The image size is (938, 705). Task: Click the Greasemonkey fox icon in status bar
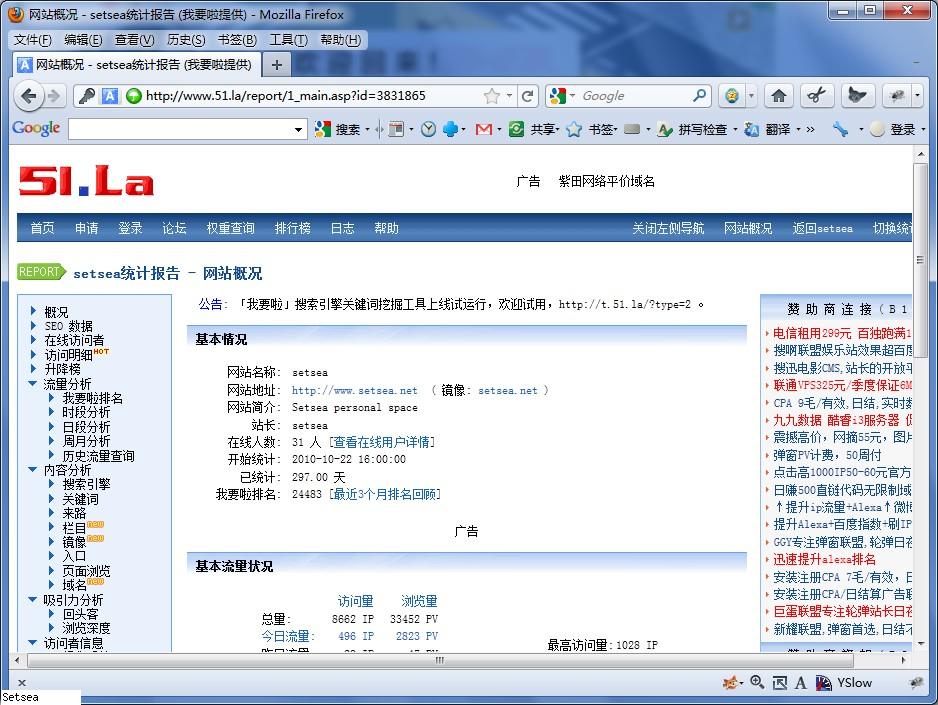731,682
